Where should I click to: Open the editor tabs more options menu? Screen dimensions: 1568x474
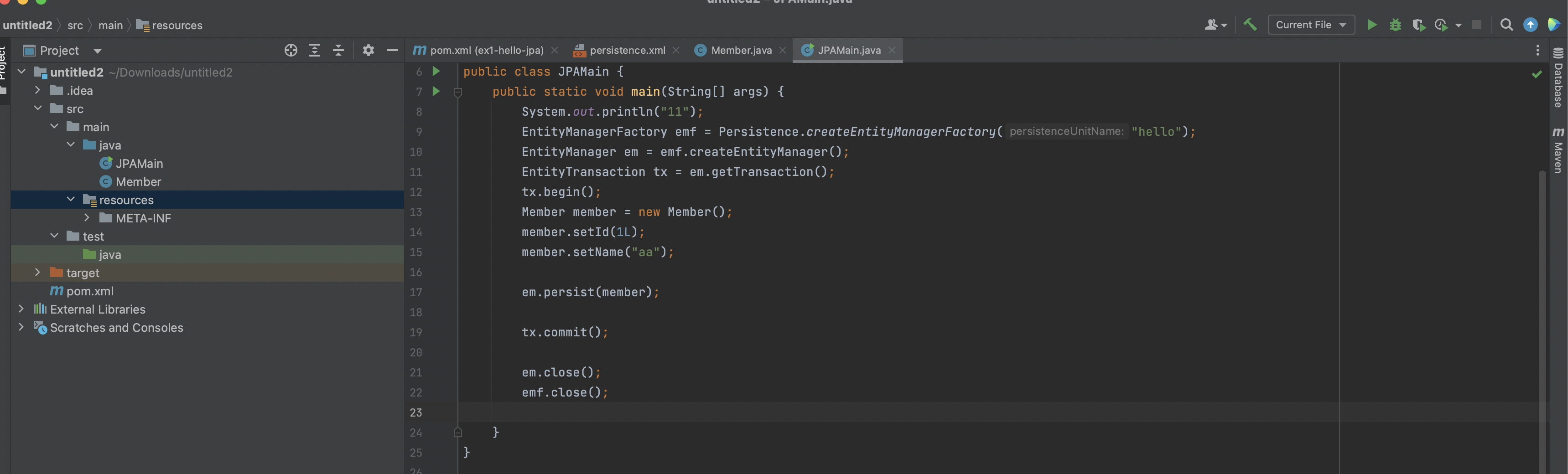[x=1537, y=51]
